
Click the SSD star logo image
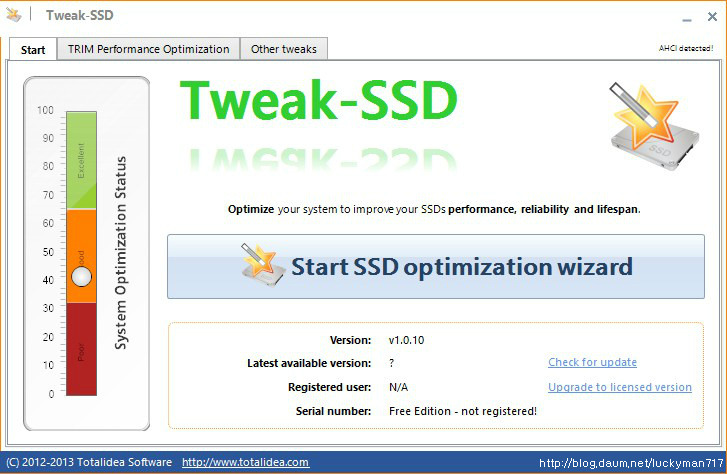pyautogui.click(x=654, y=127)
